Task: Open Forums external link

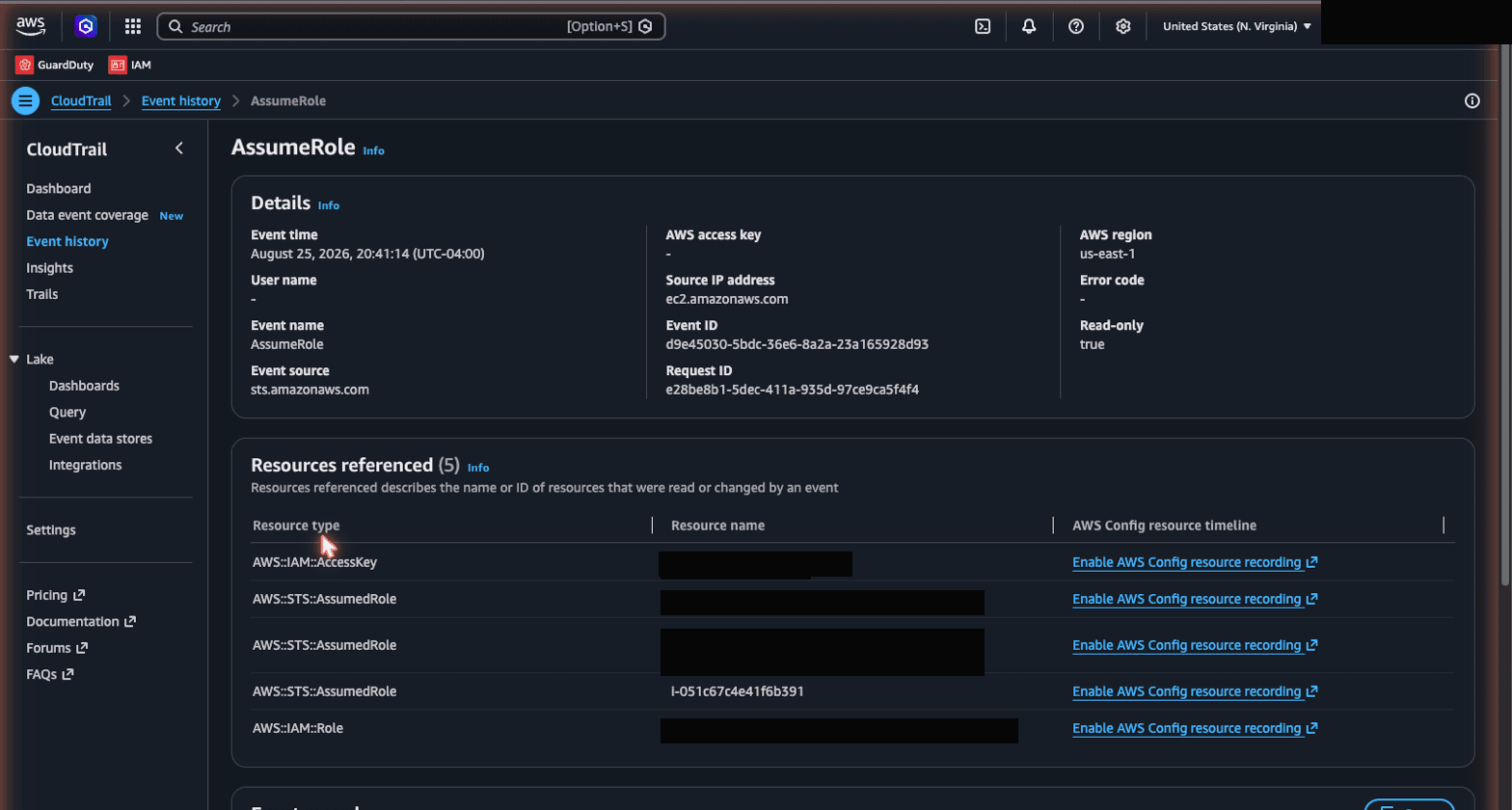Action: pyautogui.click(x=57, y=648)
